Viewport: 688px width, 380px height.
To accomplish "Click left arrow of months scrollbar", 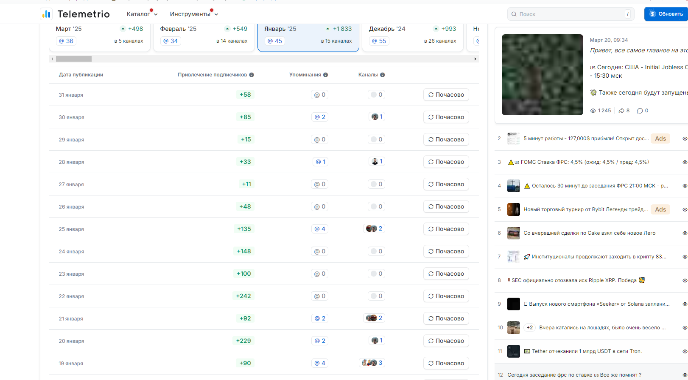I will tap(53, 59).
